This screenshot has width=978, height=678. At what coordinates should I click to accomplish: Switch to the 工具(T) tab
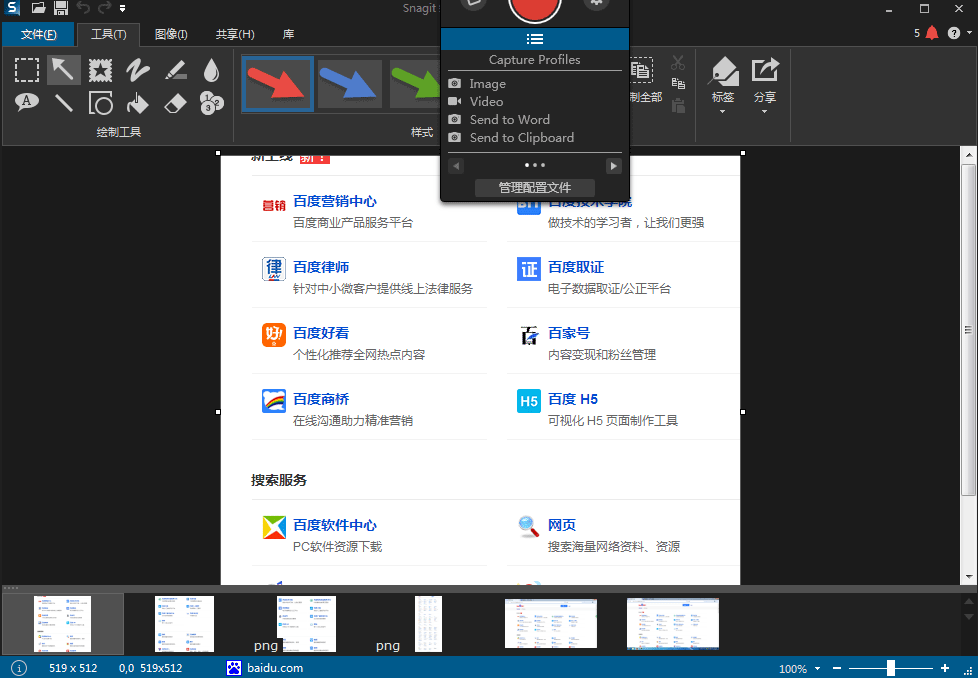(109, 34)
